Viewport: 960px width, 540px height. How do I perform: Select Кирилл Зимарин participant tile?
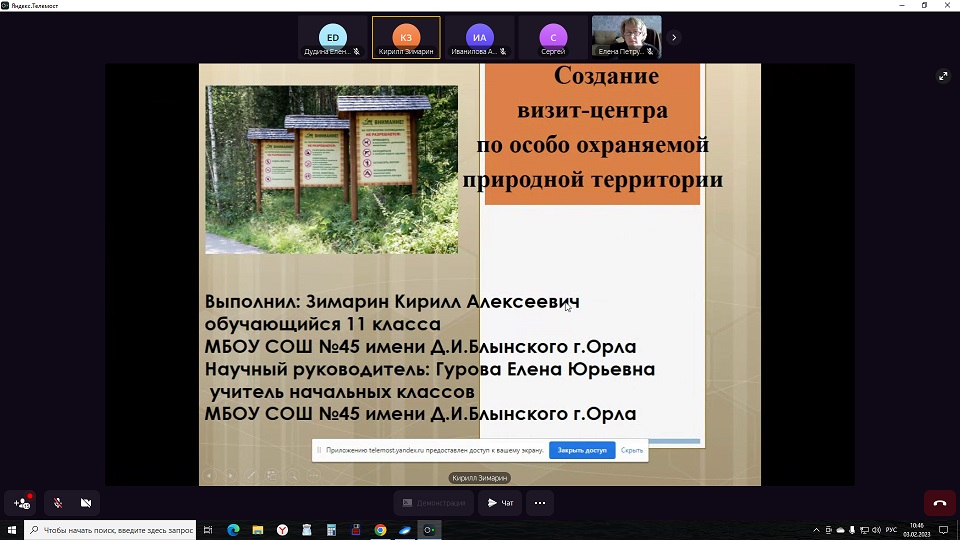pyautogui.click(x=406, y=38)
